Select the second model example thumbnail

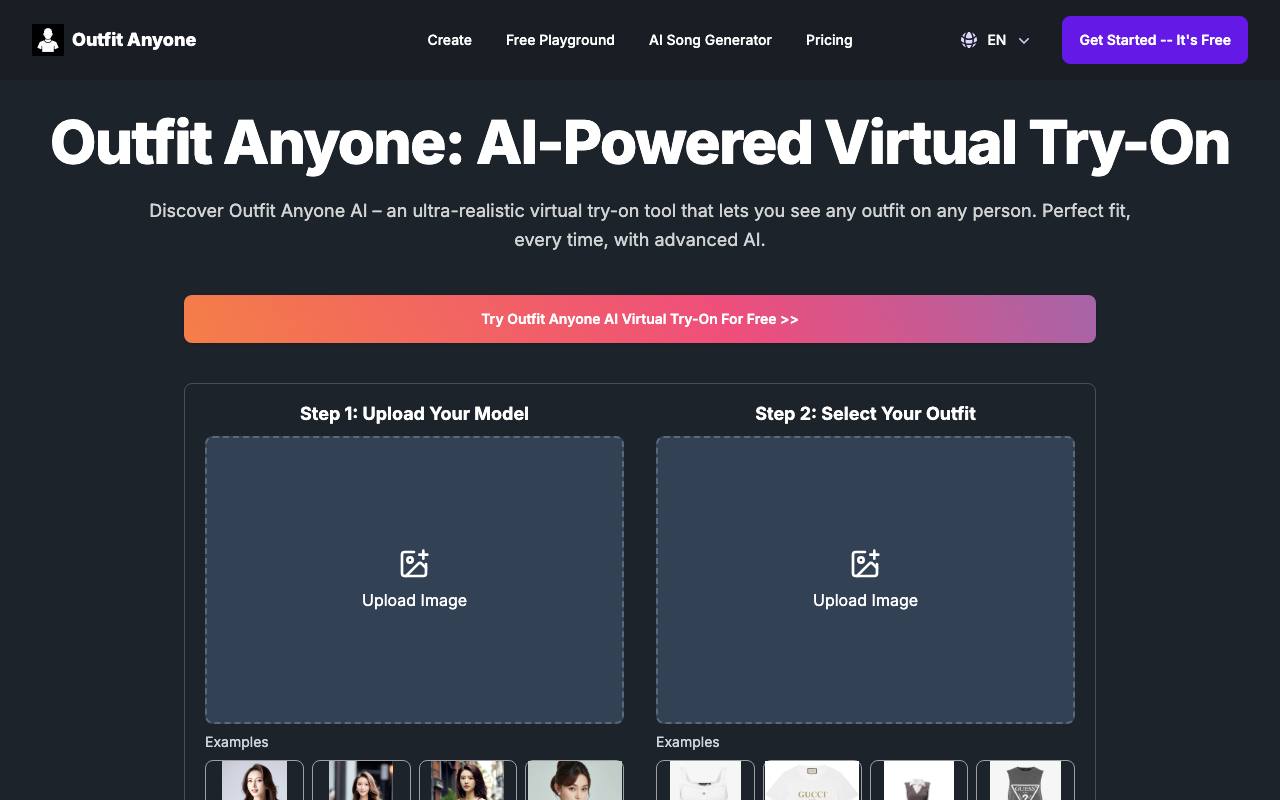click(x=361, y=780)
